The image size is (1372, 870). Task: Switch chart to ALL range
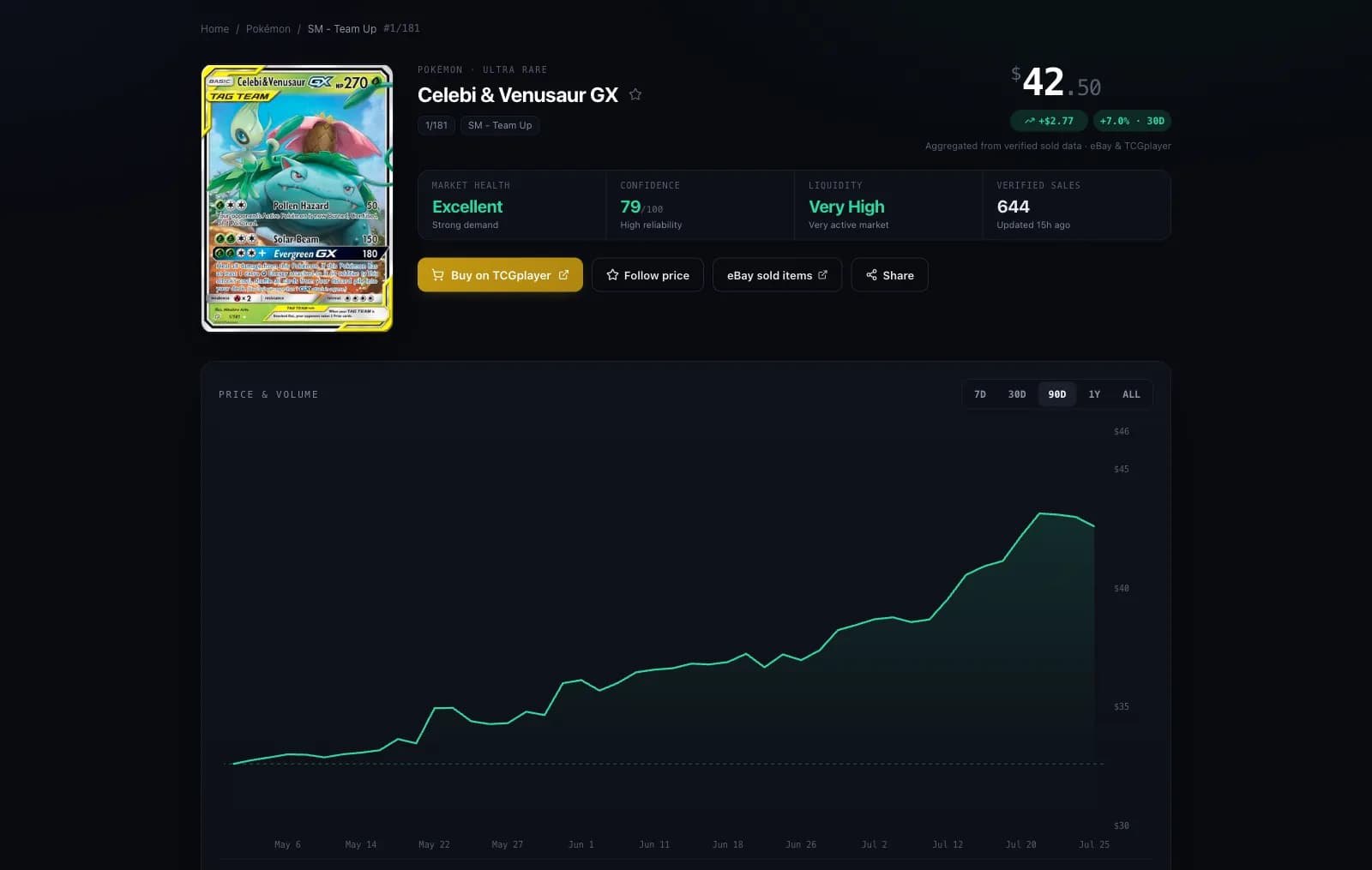(1131, 394)
